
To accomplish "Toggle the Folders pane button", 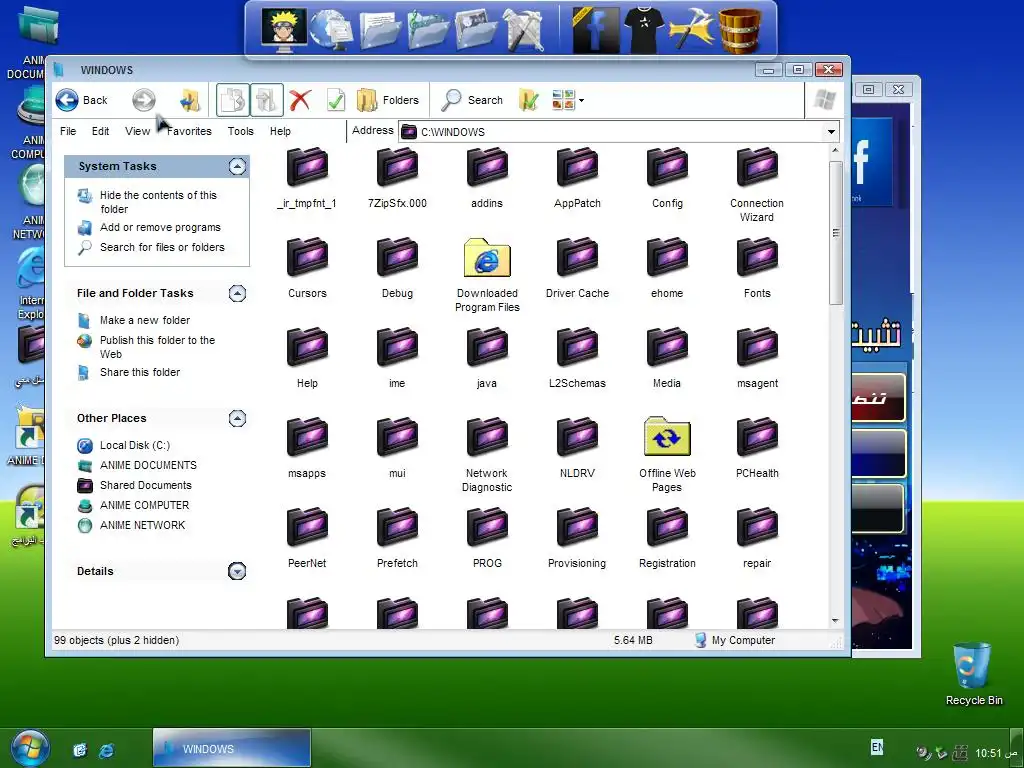I will coord(388,100).
